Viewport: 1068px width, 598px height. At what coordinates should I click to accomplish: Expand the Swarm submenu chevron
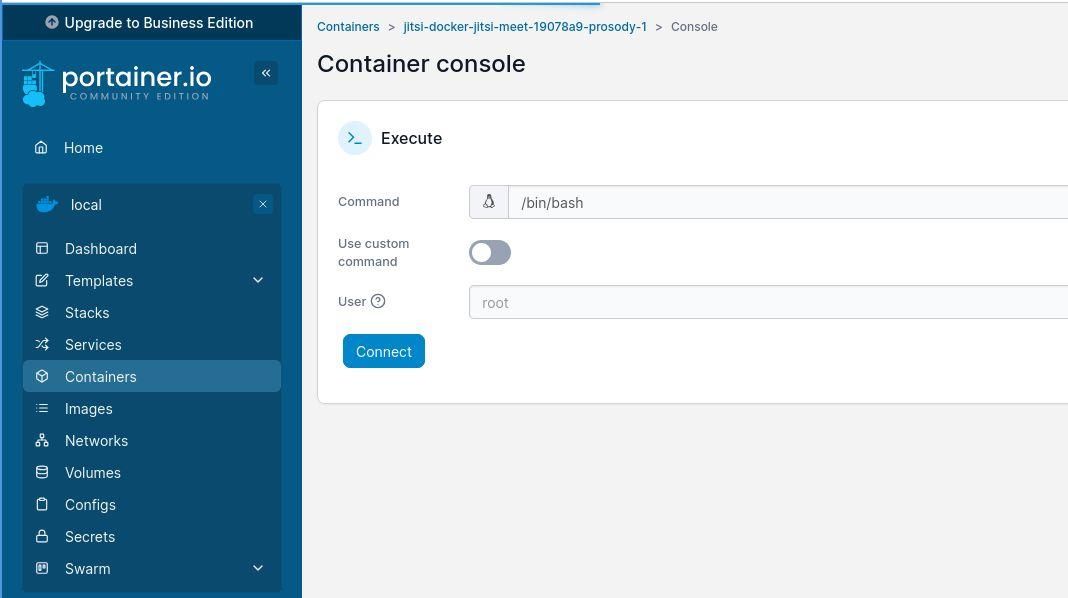click(x=258, y=568)
